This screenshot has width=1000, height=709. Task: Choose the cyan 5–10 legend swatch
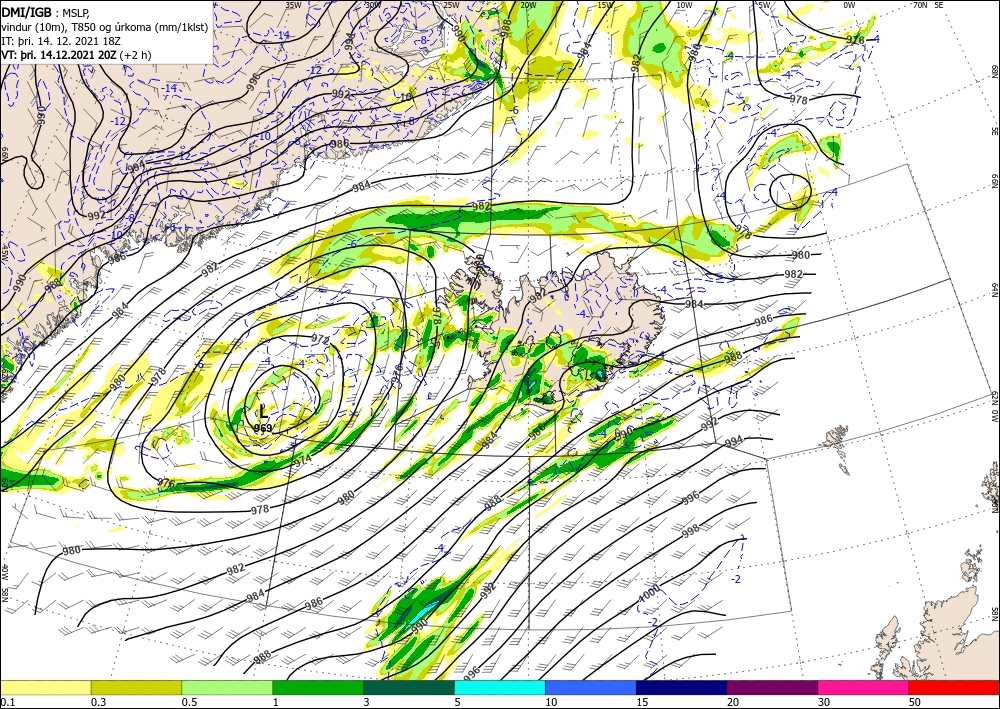tap(500, 687)
